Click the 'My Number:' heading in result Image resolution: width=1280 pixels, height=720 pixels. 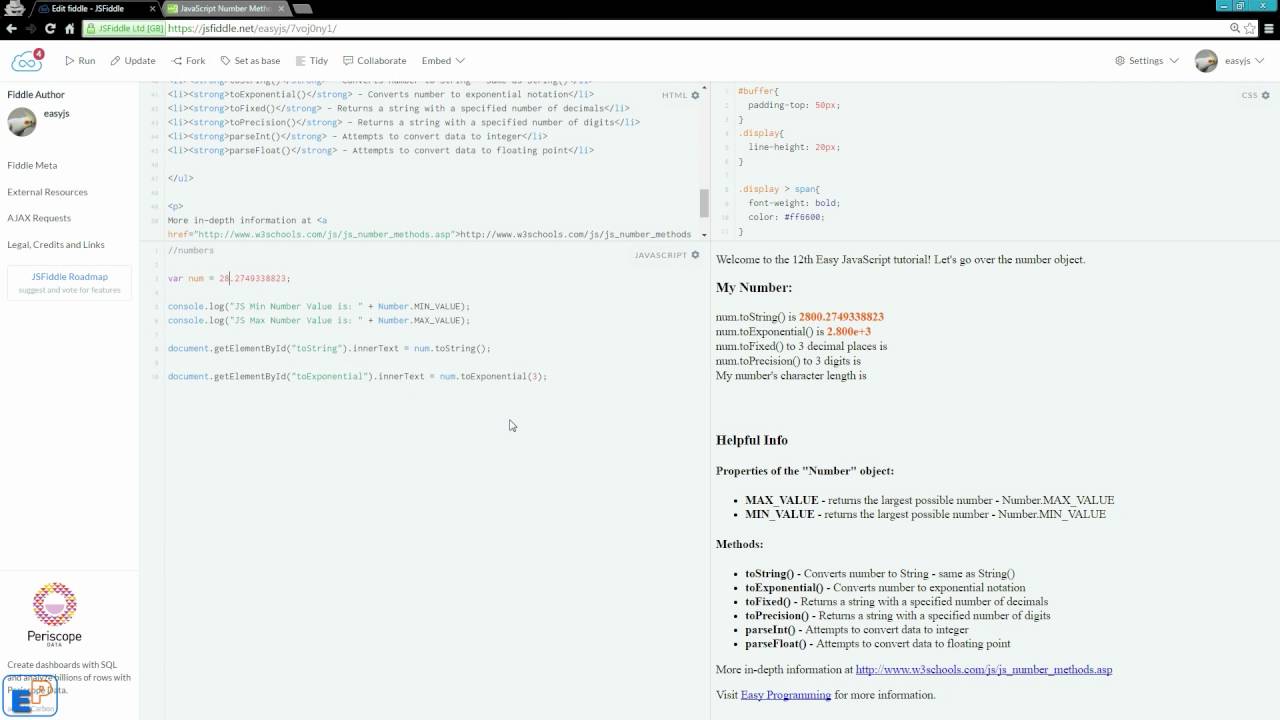pyautogui.click(x=754, y=287)
